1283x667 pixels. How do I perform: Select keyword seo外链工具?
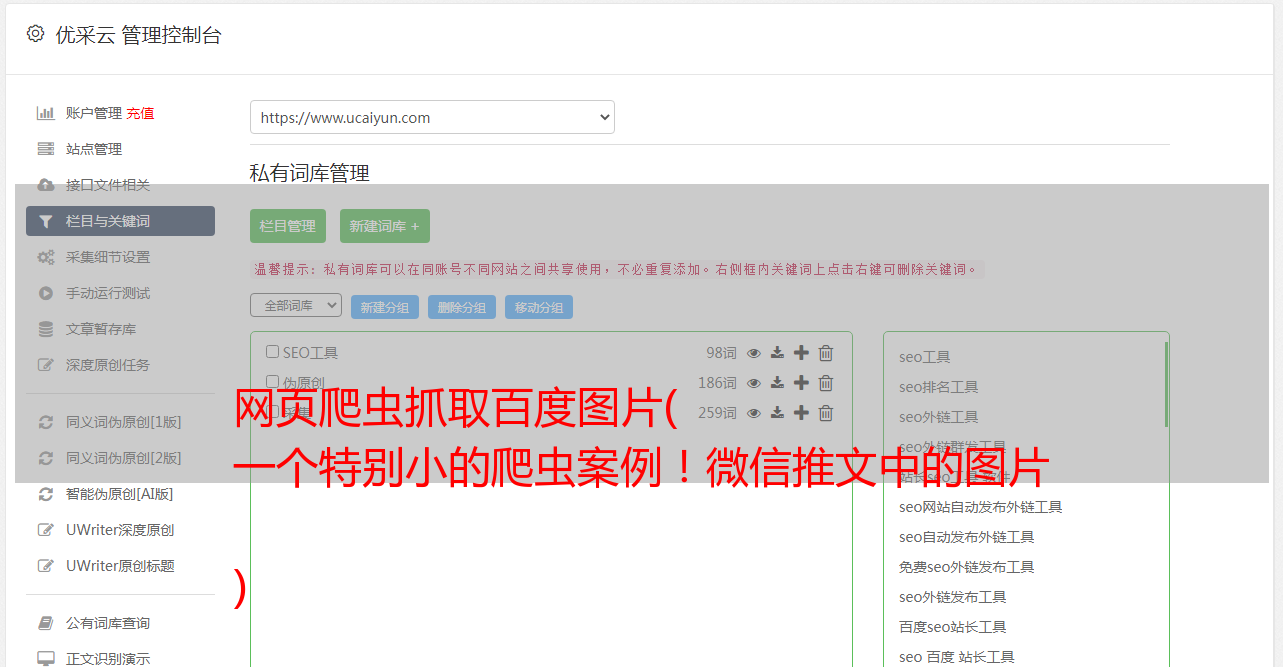coord(938,417)
